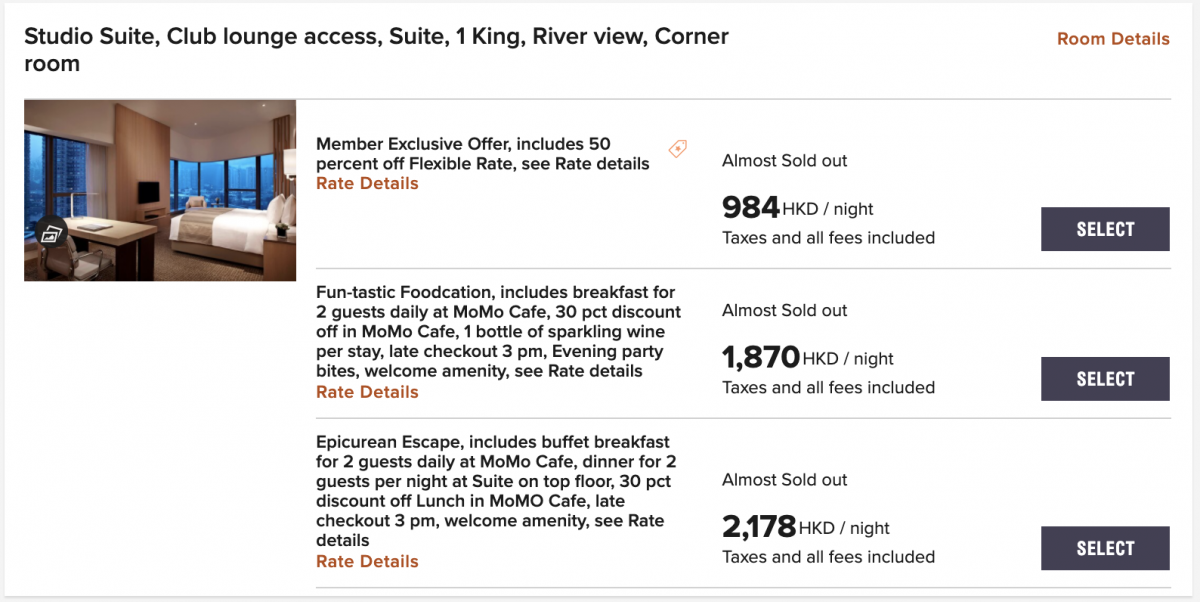The image size is (1200, 602).
Task: Click the Epicurean Escape description text
Action: coord(496,491)
